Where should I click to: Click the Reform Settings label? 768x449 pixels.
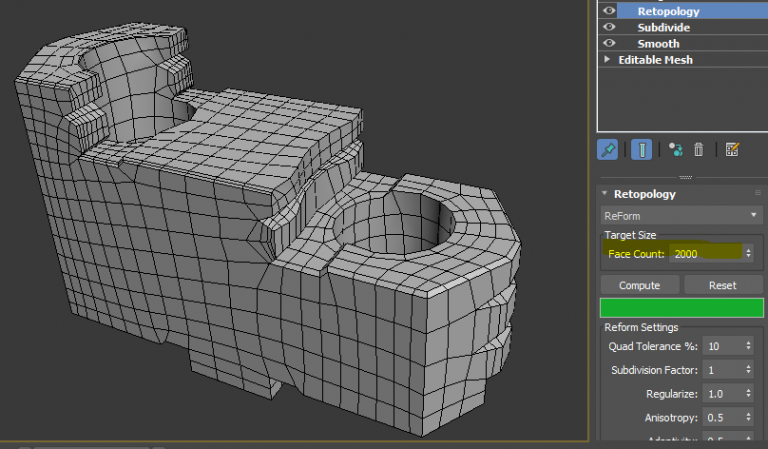(x=641, y=327)
